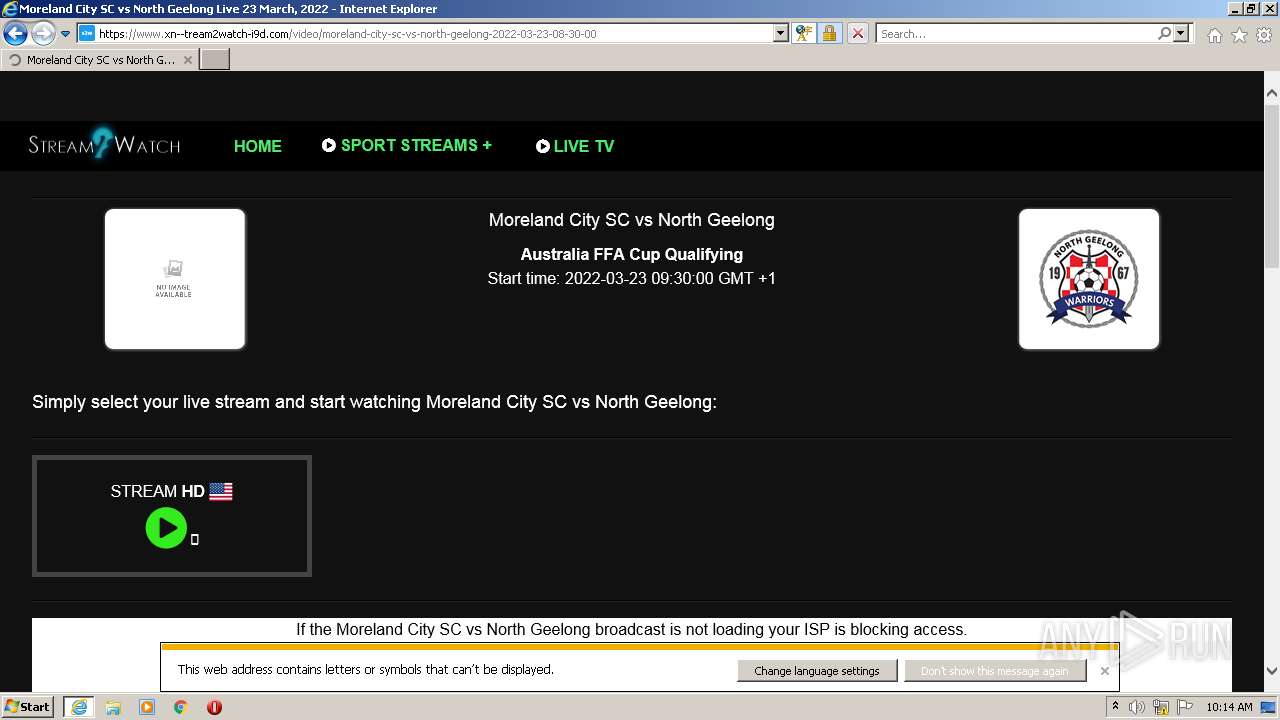Click the Action Center flag icon
The width and height of the screenshot is (1280, 720).
[1185, 707]
